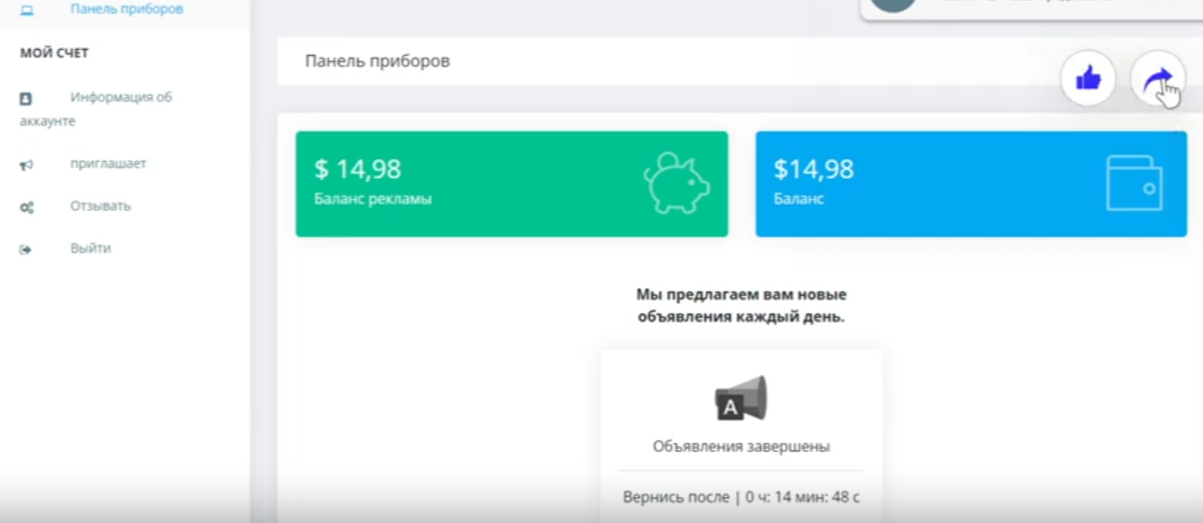Click the user avatar at the top right

pyautogui.click(x=893, y=4)
